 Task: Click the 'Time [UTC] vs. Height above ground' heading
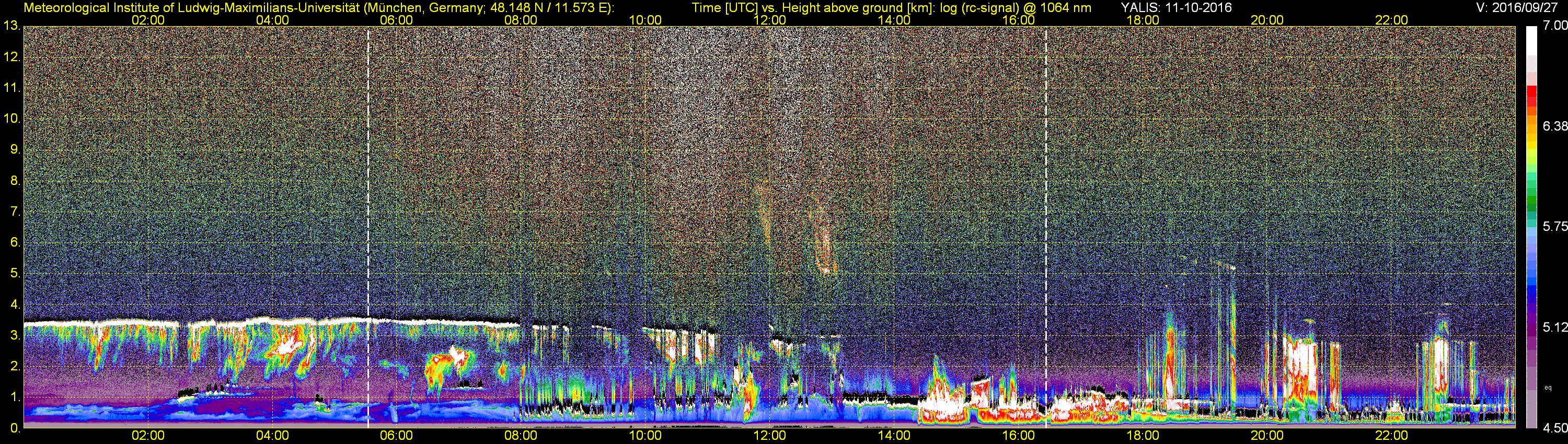tap(891, 8)
